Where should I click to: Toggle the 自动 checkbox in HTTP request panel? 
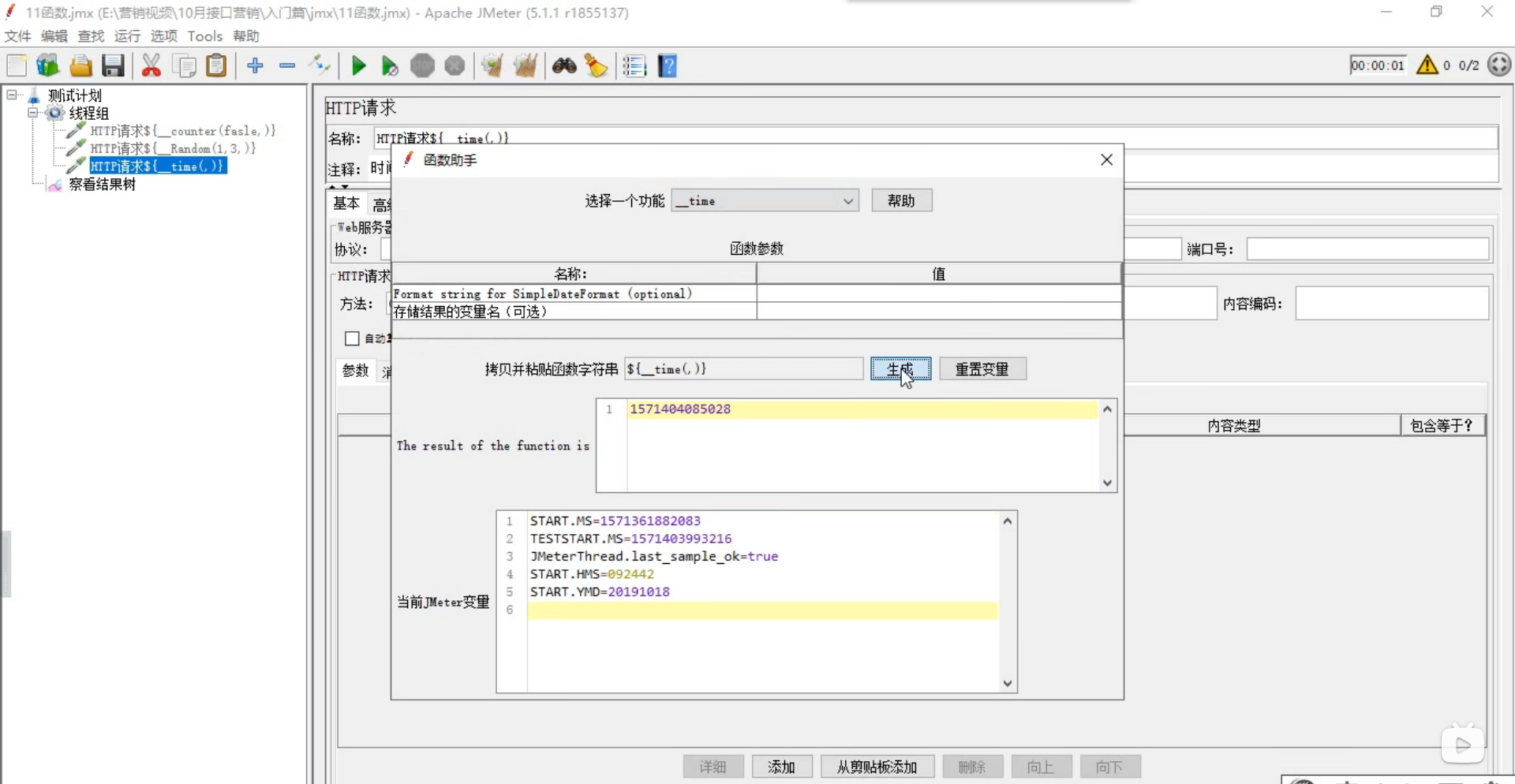tap(352, 338)
